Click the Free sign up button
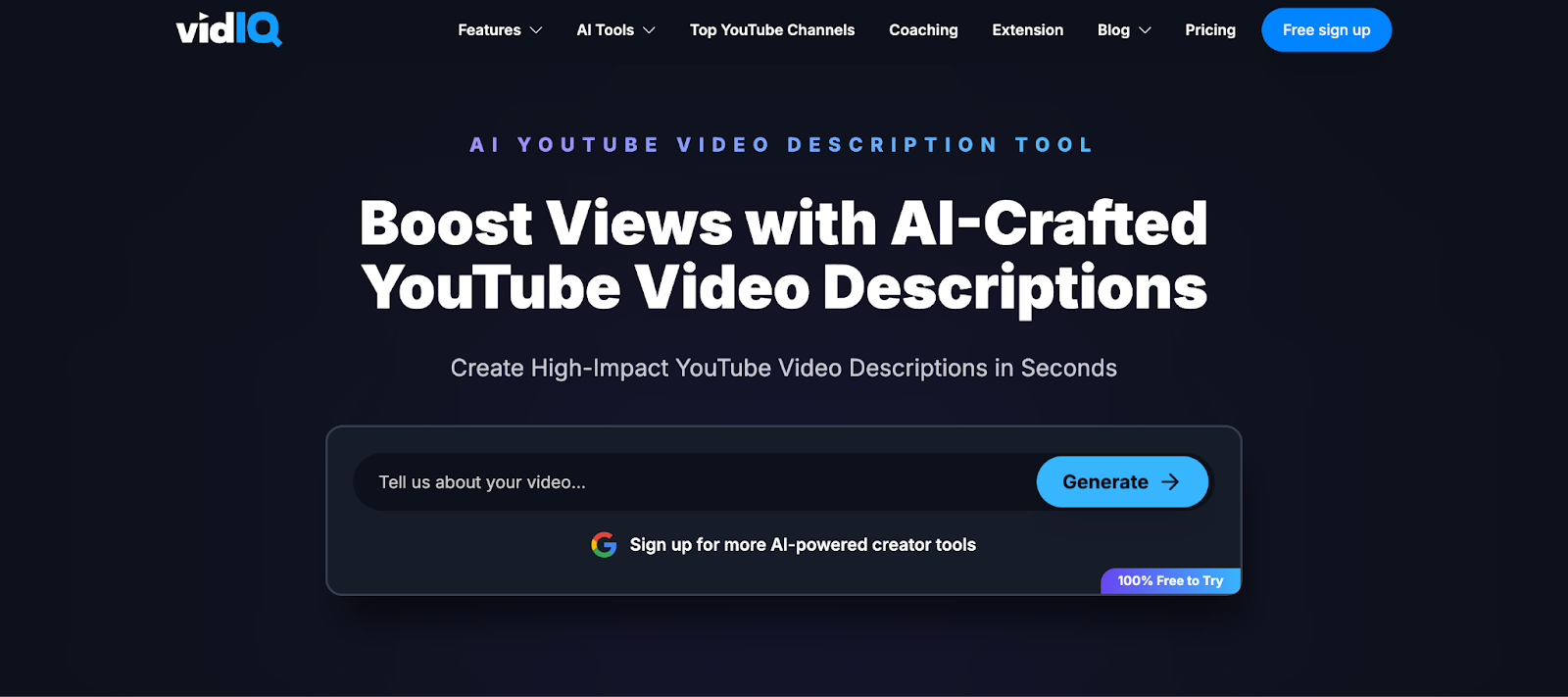 point(1327,30)
